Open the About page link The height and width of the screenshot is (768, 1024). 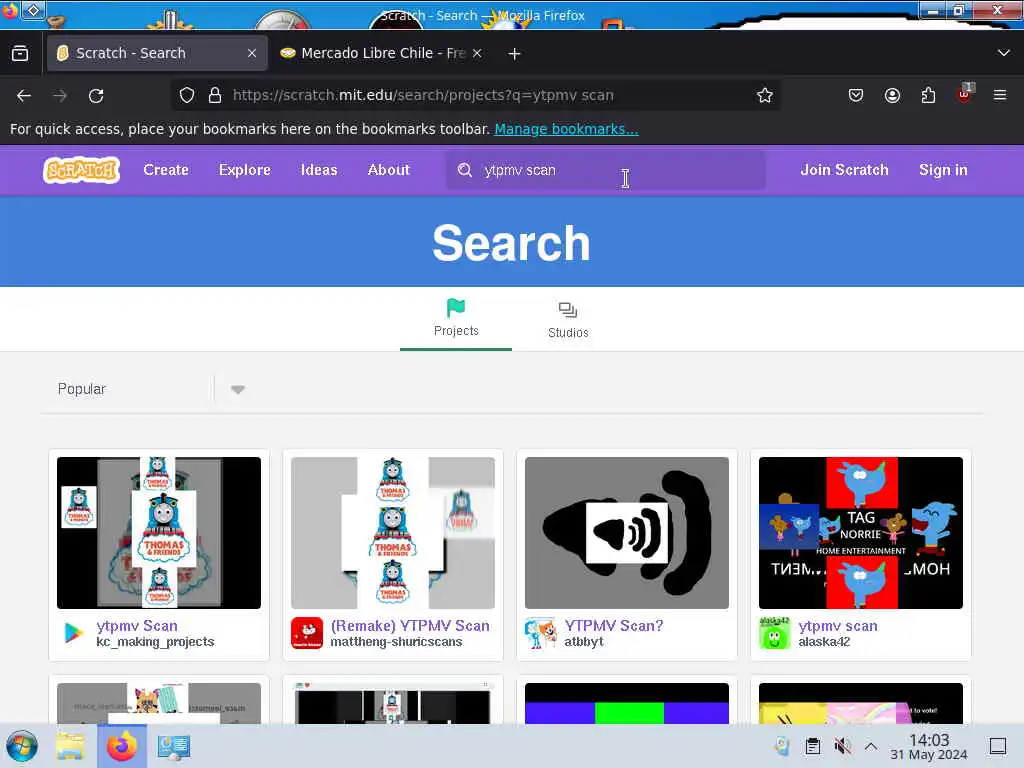pos(389,170)
